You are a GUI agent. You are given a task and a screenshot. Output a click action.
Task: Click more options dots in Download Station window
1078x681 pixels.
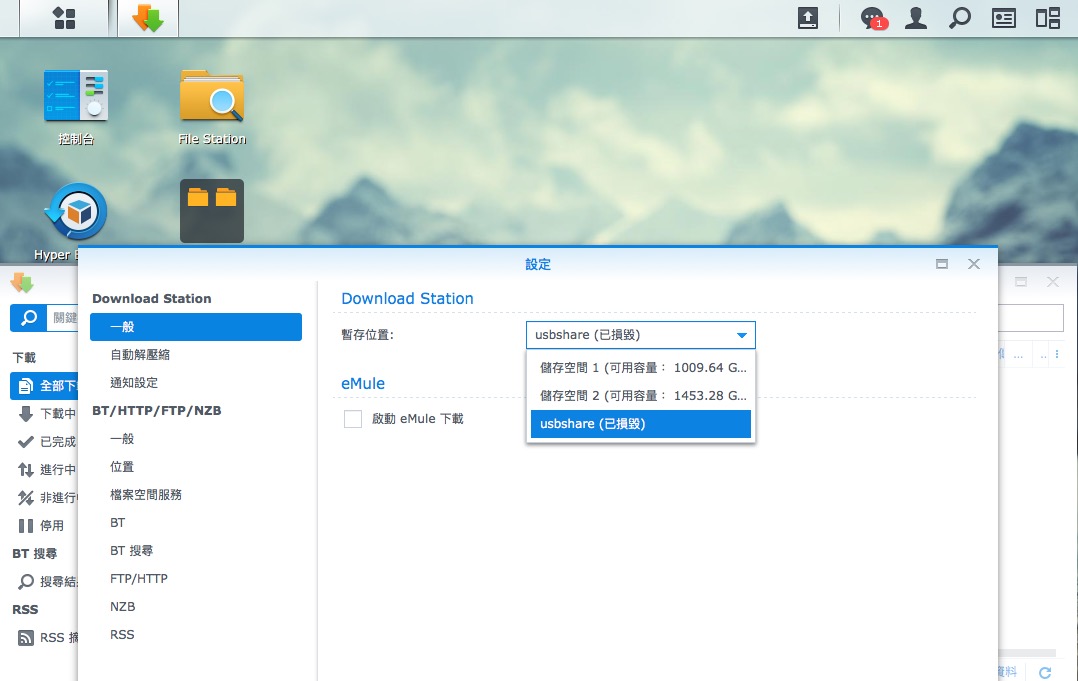1057,355
